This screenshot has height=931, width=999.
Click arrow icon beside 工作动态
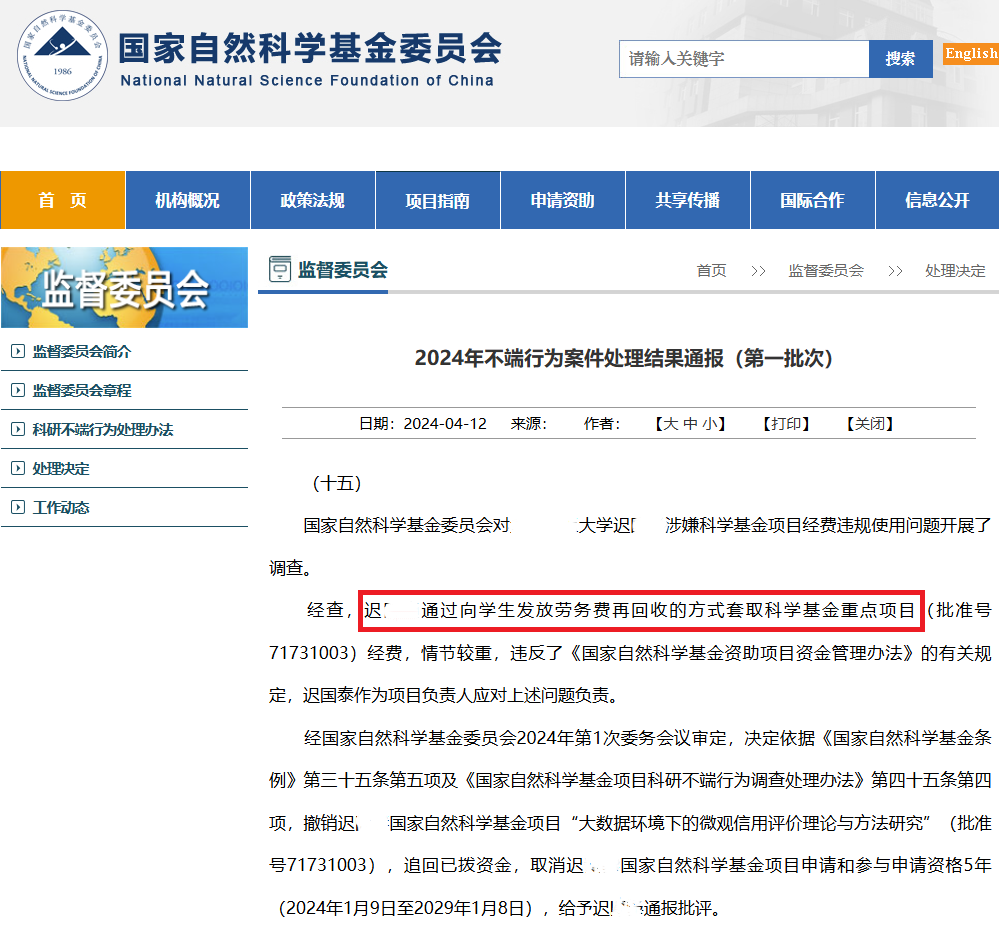coord(16,508)
